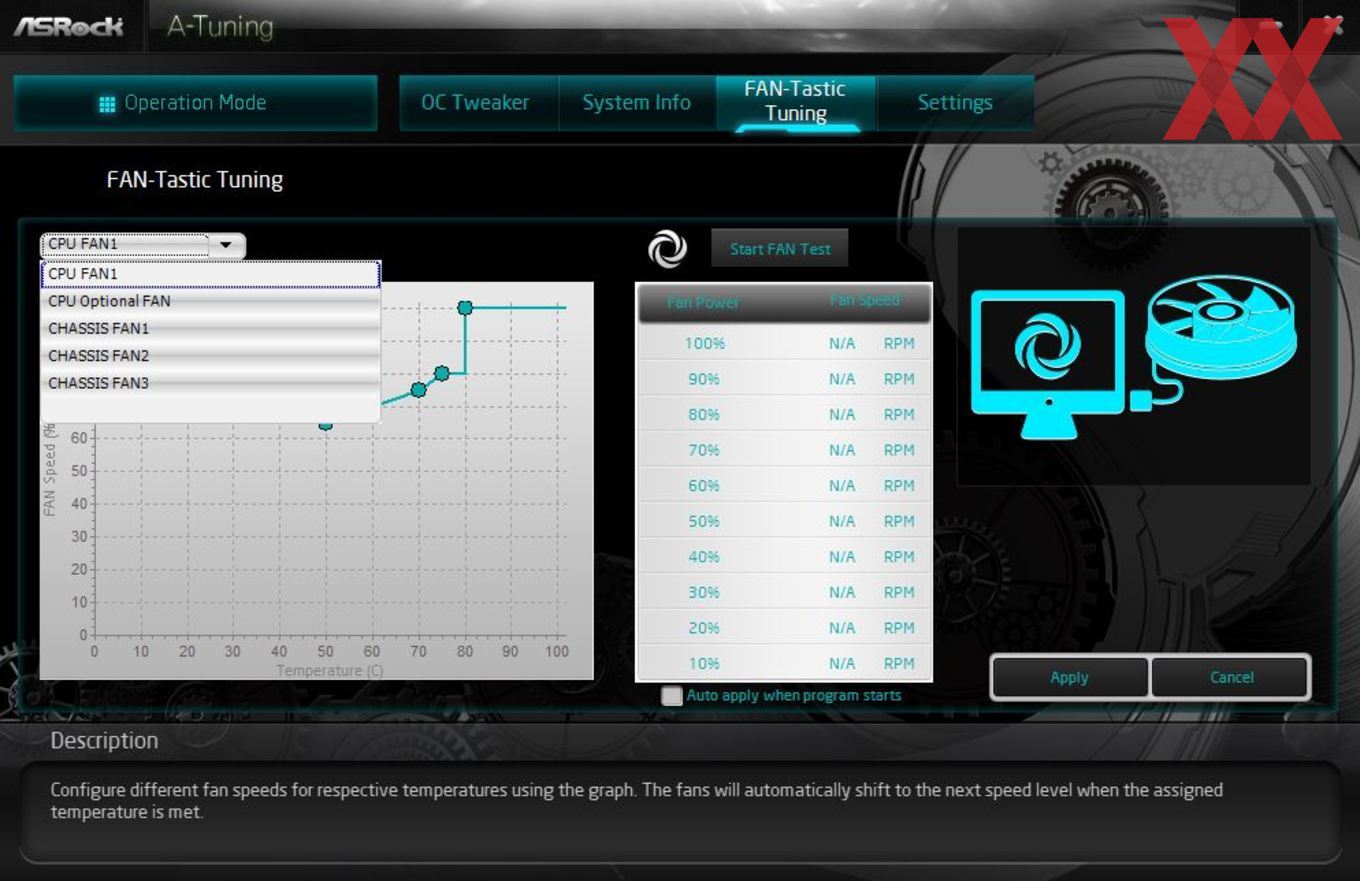
Task: Click the 100% fan power row
Action: pos(784,343)
